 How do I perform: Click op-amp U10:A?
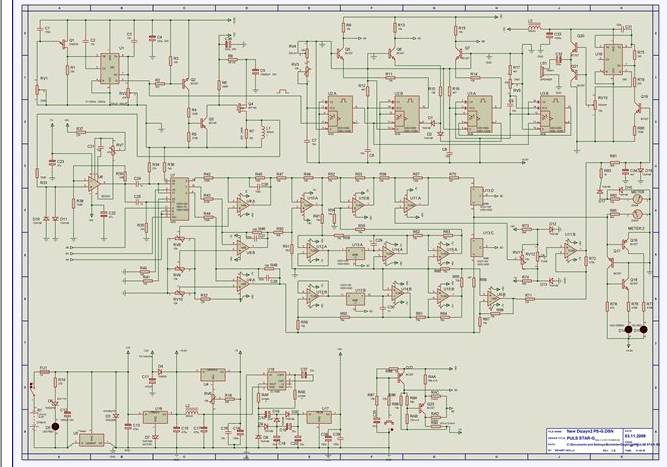(306, 205)
